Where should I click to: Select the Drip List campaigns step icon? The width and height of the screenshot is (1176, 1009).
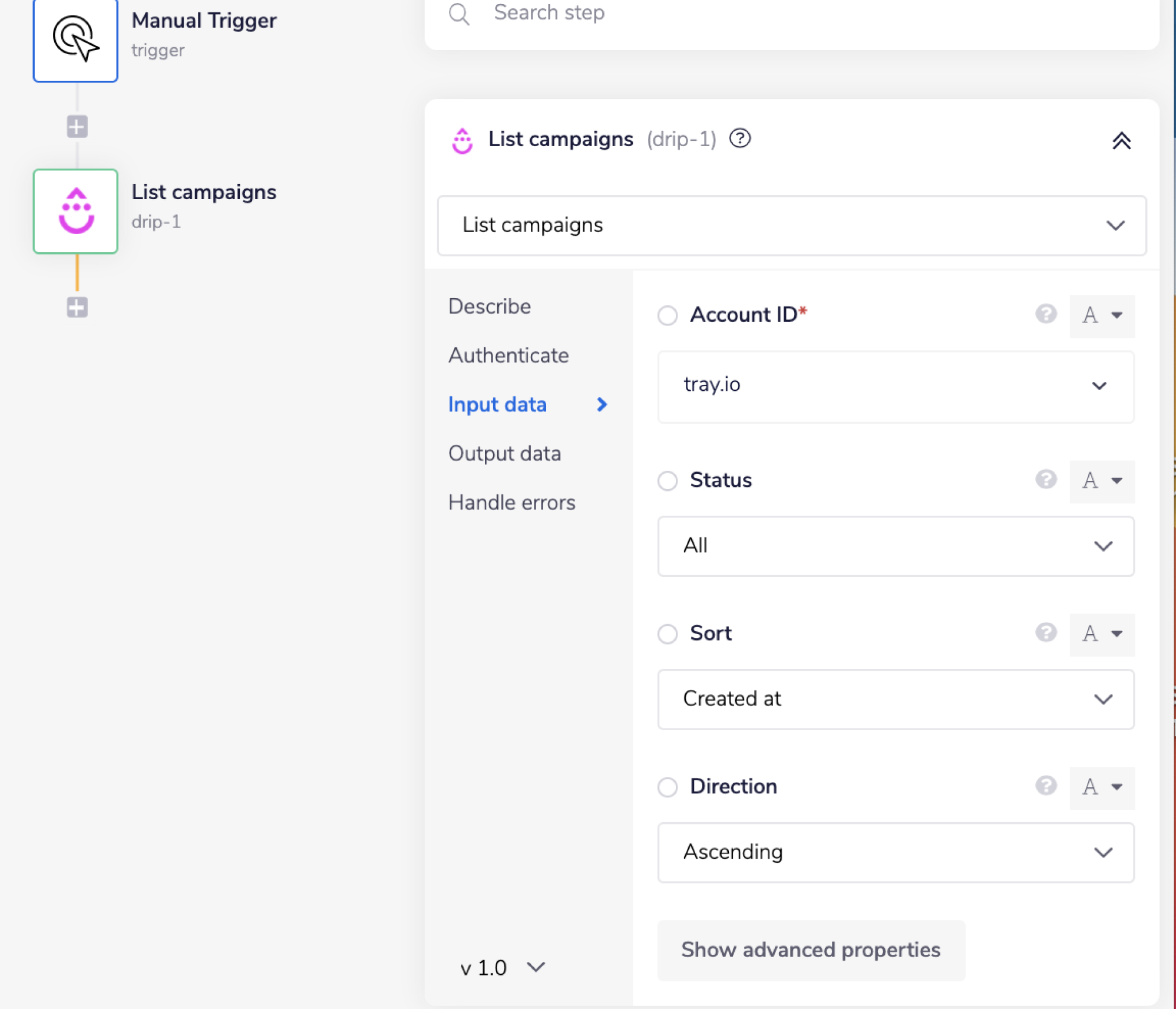pos(75,211)
